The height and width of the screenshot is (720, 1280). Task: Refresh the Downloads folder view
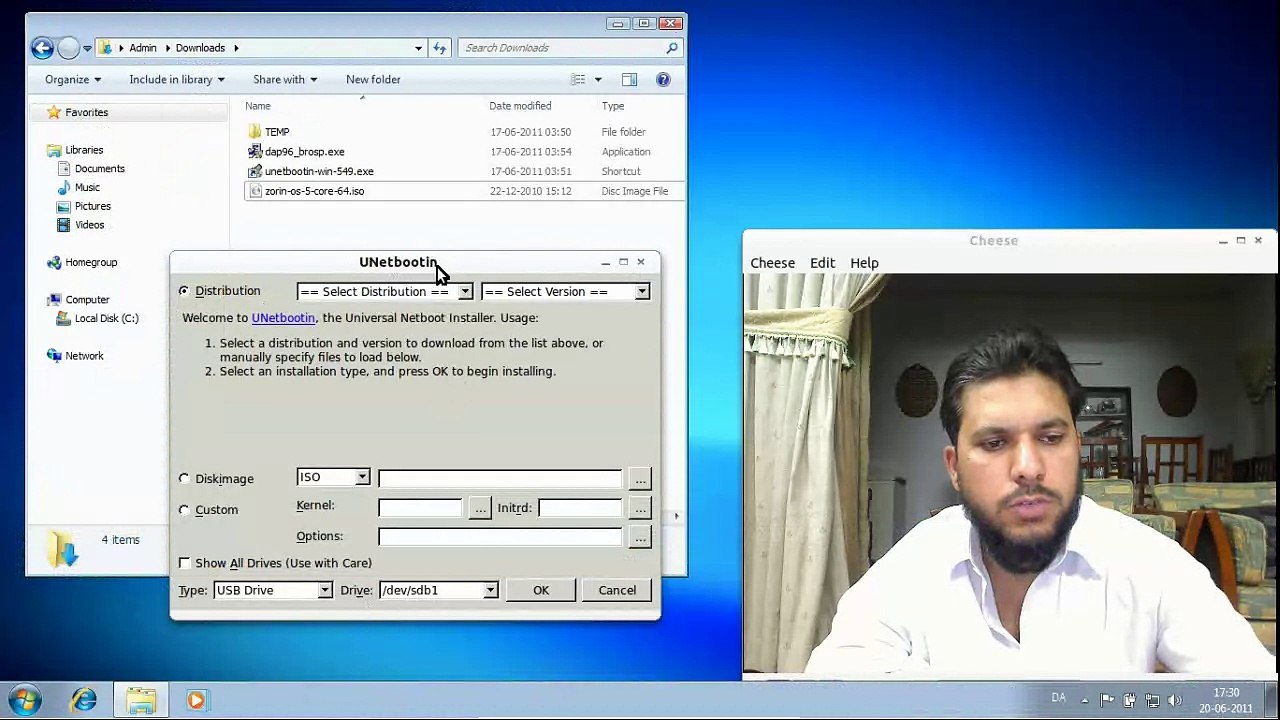click(x=440, y=47)
